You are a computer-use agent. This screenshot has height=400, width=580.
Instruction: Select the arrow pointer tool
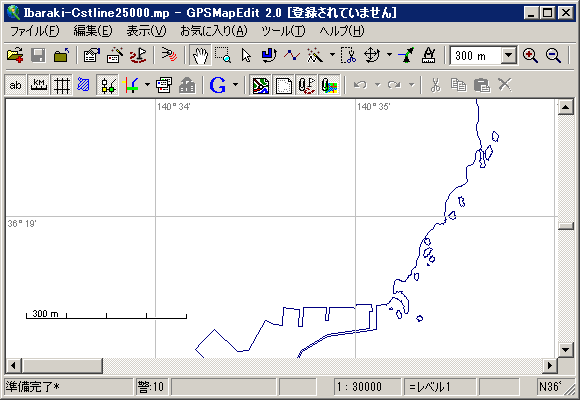pos(246,56)
